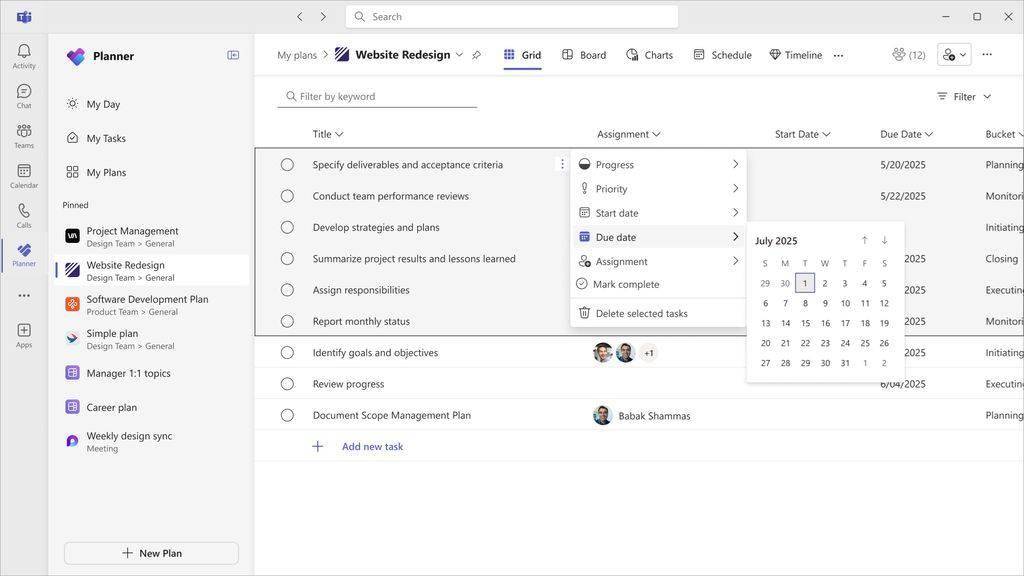Viewport: 1024px width, 576px height.
Task: Switch to the Board tab
Action: (x=584, y=55)
